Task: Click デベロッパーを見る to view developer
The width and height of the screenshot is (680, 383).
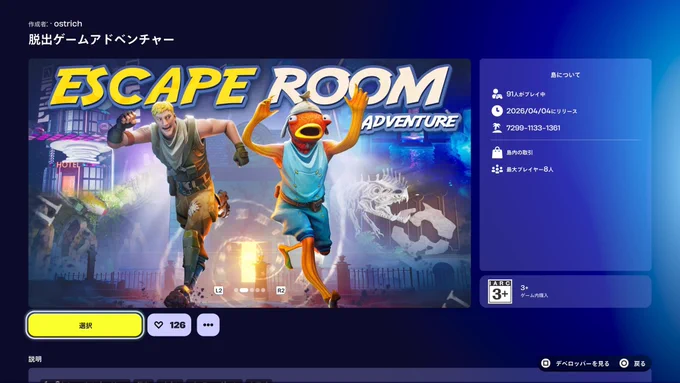Action: (x=582, y=363)
